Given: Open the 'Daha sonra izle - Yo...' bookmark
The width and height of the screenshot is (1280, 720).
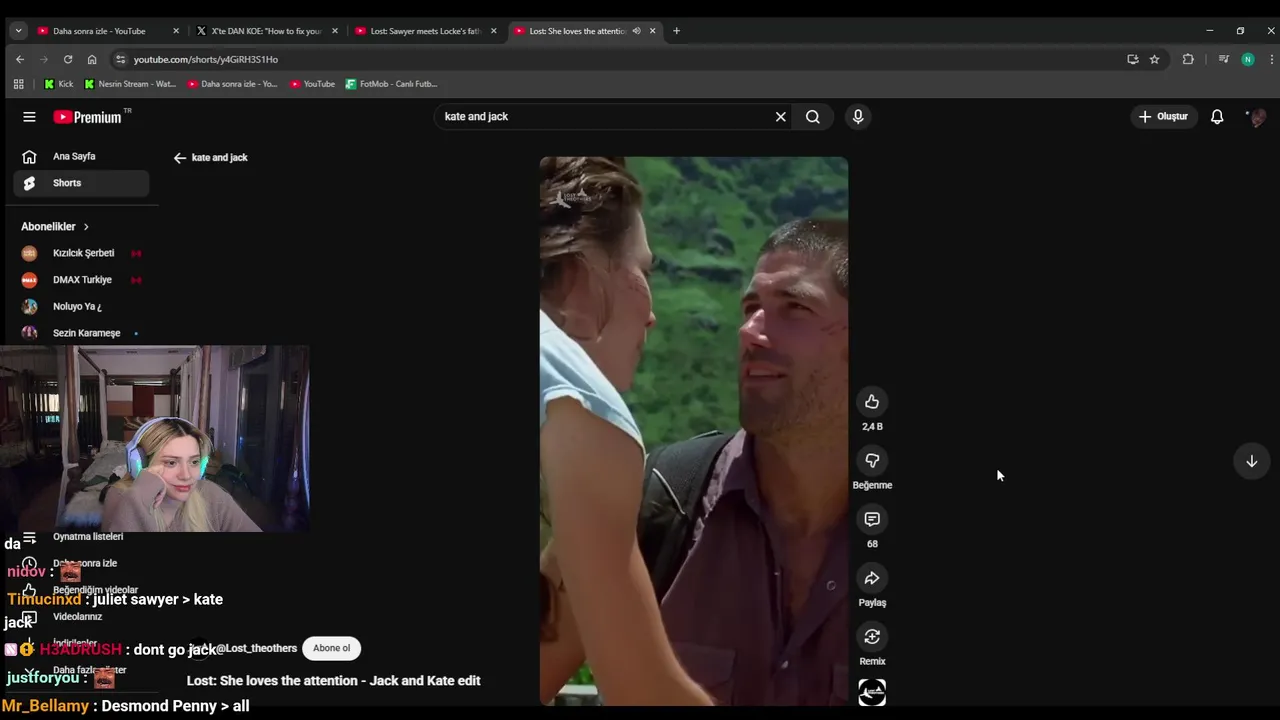Looking at the screenshot, I should pyautogui.click(x=233, y=84).
